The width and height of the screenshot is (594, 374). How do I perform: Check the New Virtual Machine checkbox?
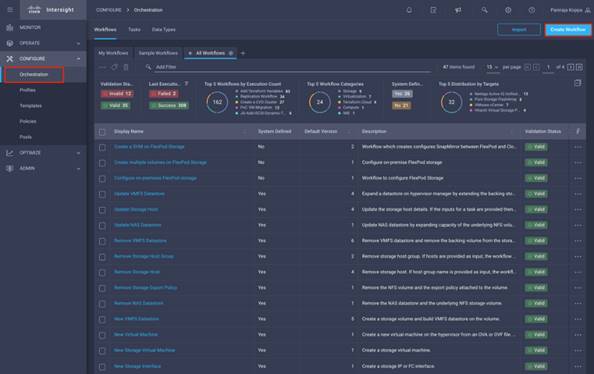click(102, 335)
